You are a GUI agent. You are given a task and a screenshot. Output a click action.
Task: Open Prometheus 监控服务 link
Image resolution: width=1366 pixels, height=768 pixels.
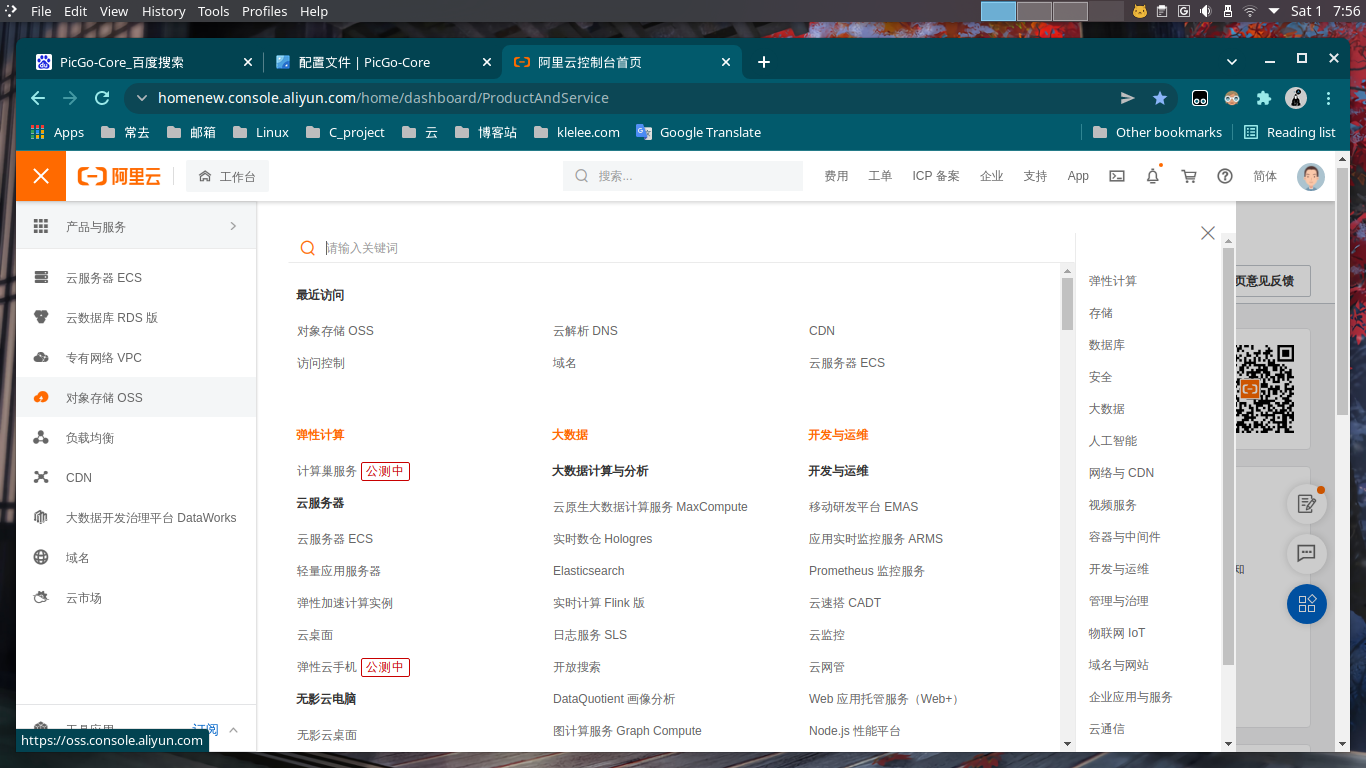(867, 571)
